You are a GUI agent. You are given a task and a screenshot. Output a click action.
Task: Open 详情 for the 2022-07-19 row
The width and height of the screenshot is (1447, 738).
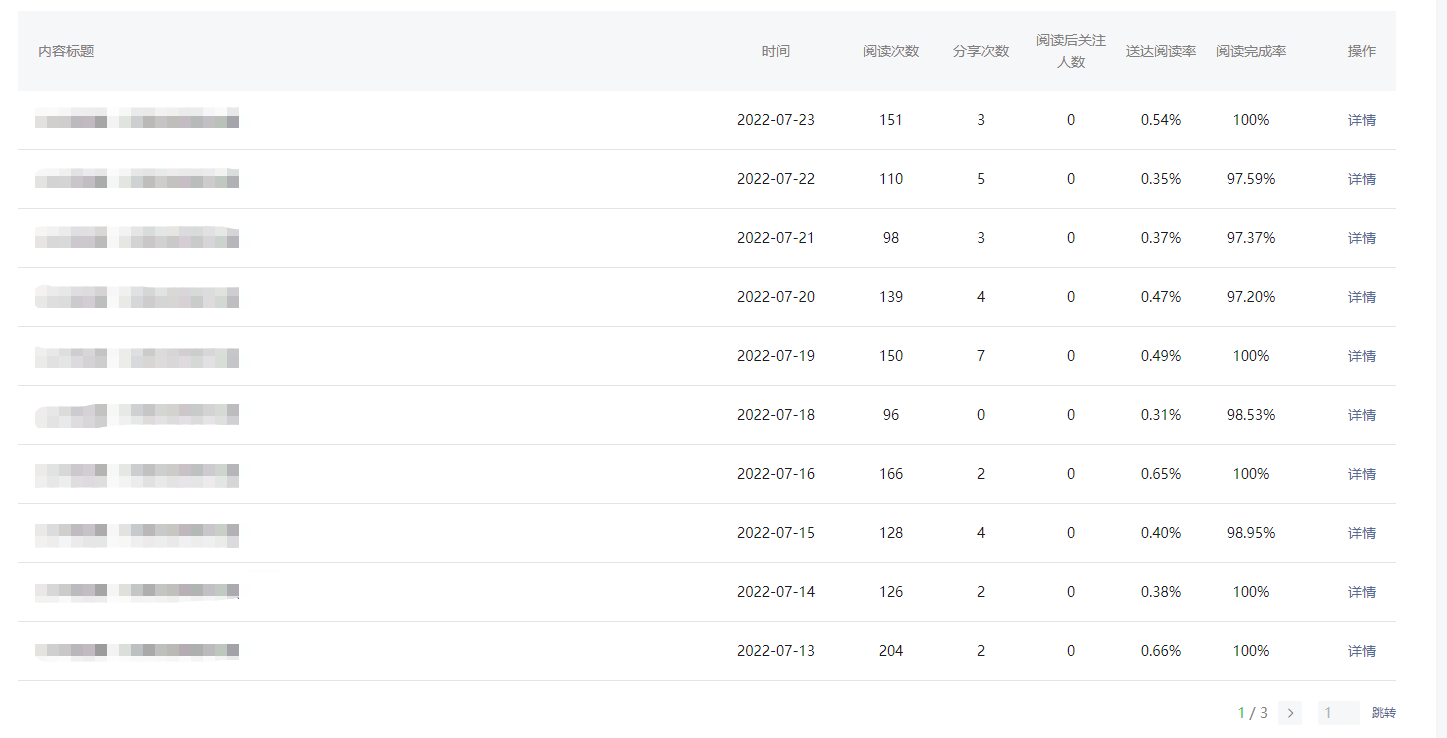coord(1361,356)
